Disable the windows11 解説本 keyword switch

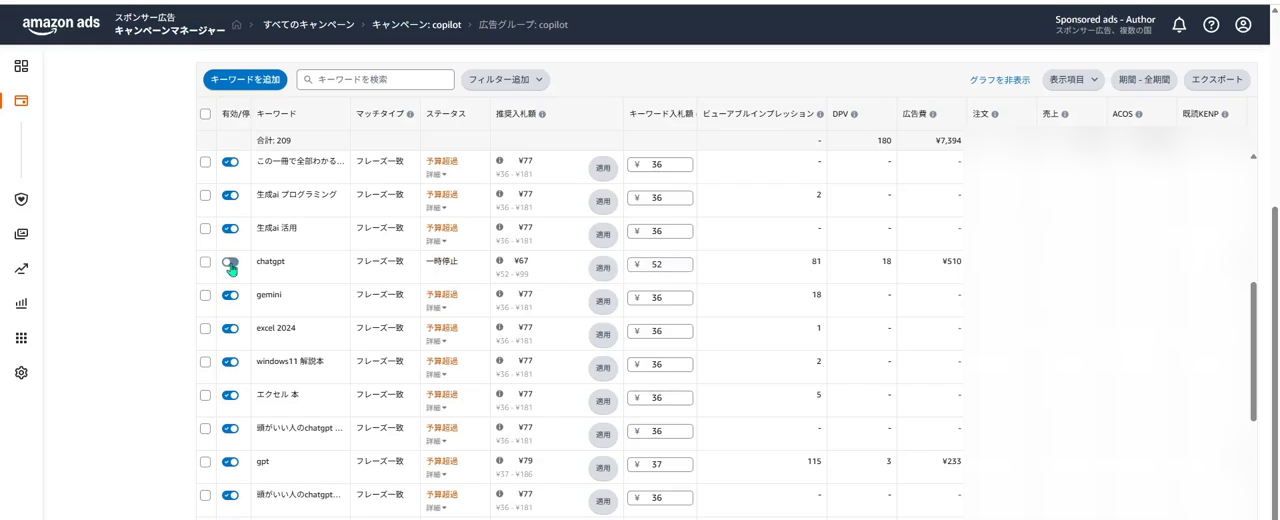coord(231,362)
